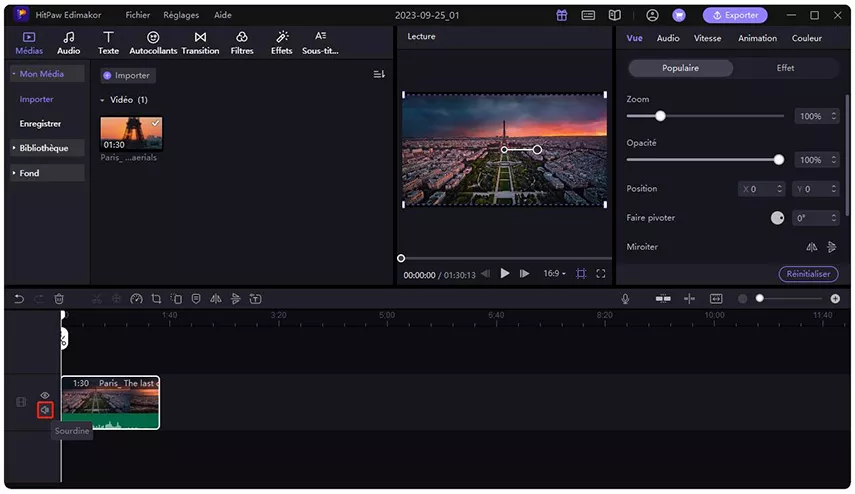This screenshot has width=855, height=494.
Task: Open the Sous-titres subtitles panel
Action: pos(320,43)
